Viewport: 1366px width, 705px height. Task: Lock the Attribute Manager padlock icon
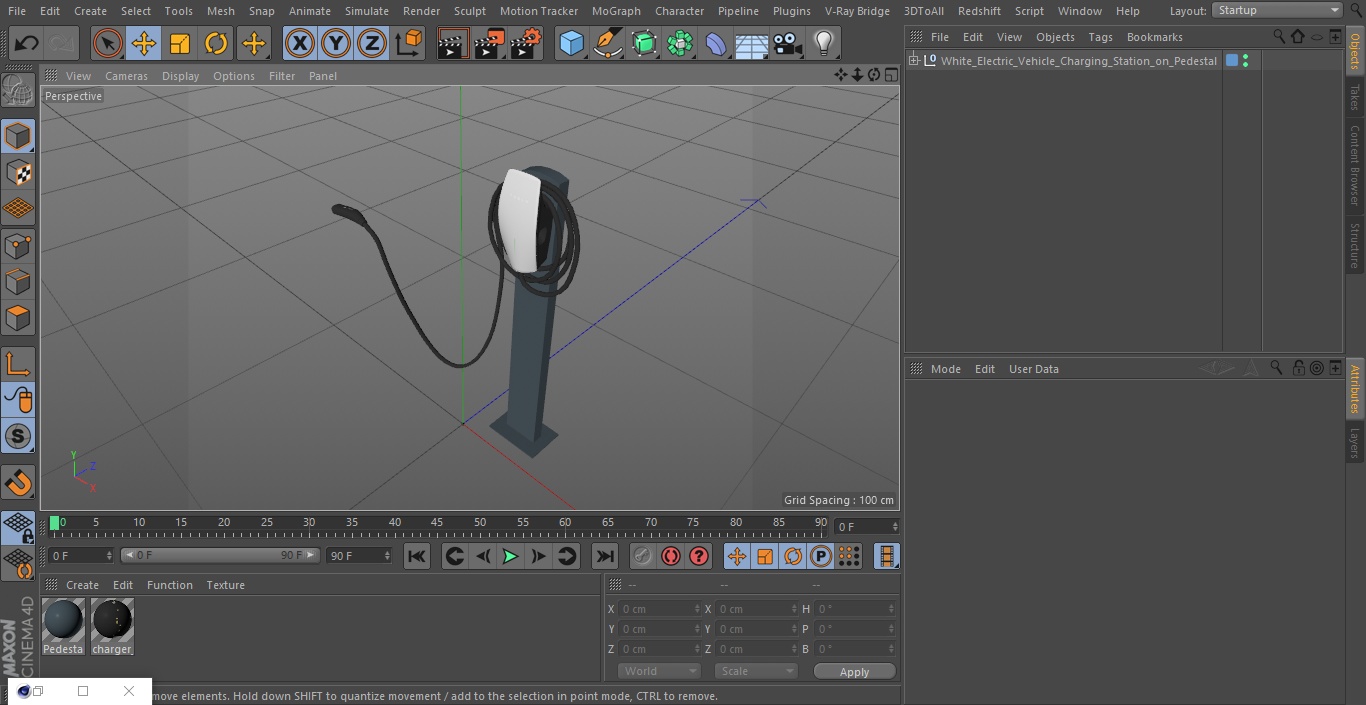pos(1299,368)
